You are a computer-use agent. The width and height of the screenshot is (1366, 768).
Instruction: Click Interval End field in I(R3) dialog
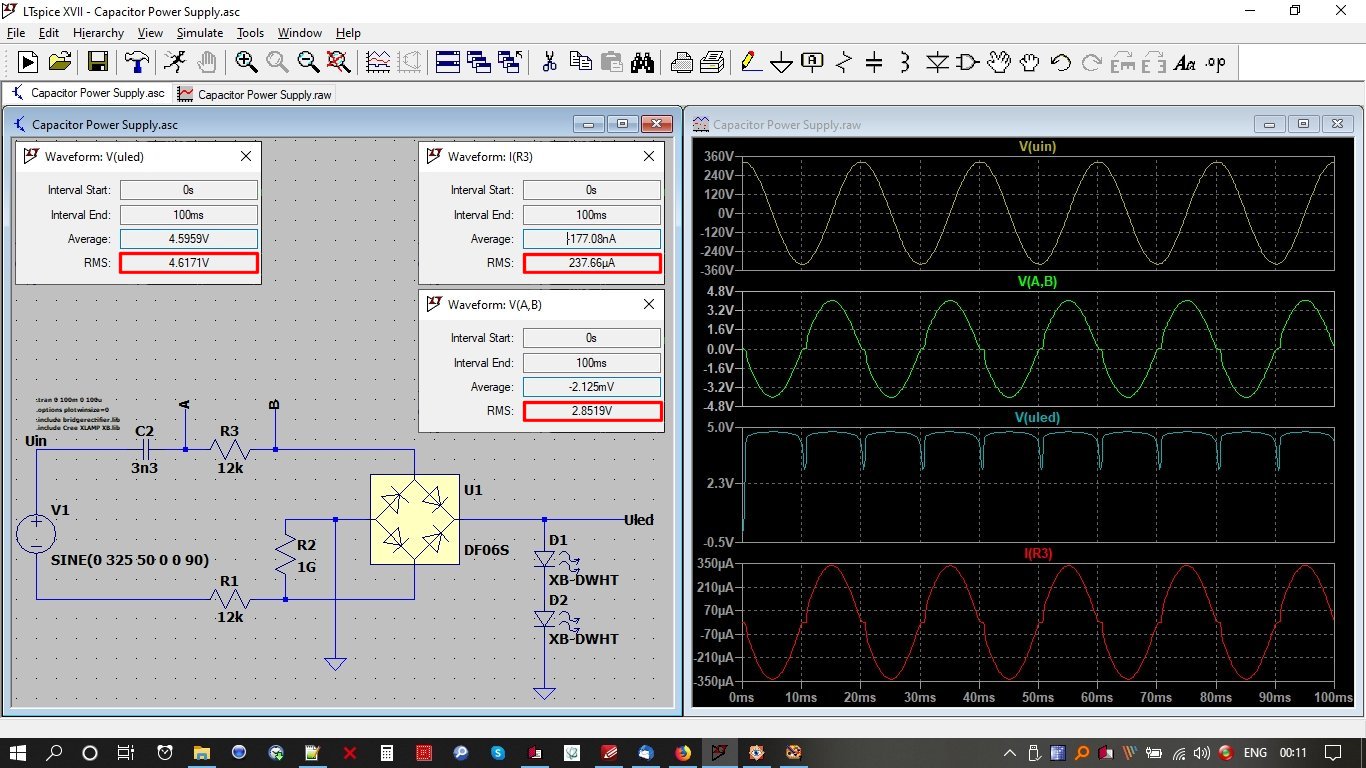pyautogui.click(x=591, y=215)
